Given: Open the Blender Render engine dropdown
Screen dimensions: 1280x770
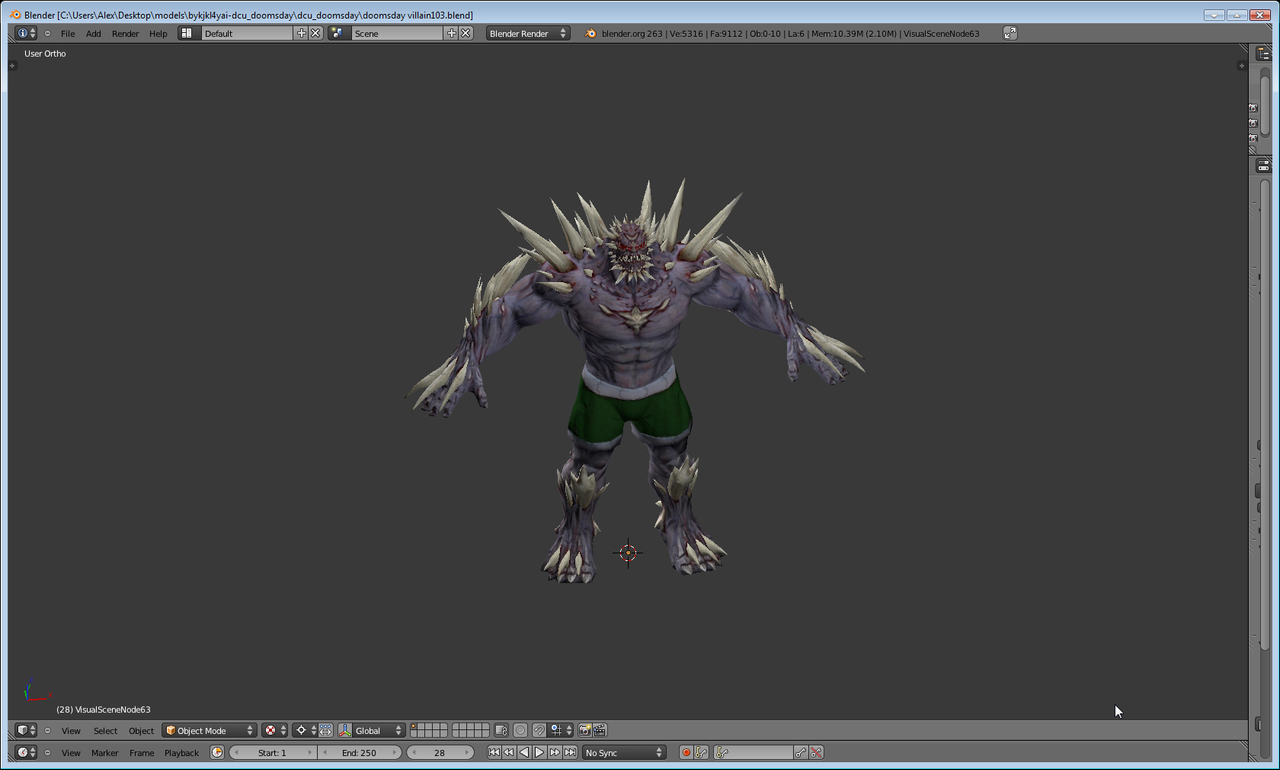Looking at the screenshot, I should coord(528,33).
